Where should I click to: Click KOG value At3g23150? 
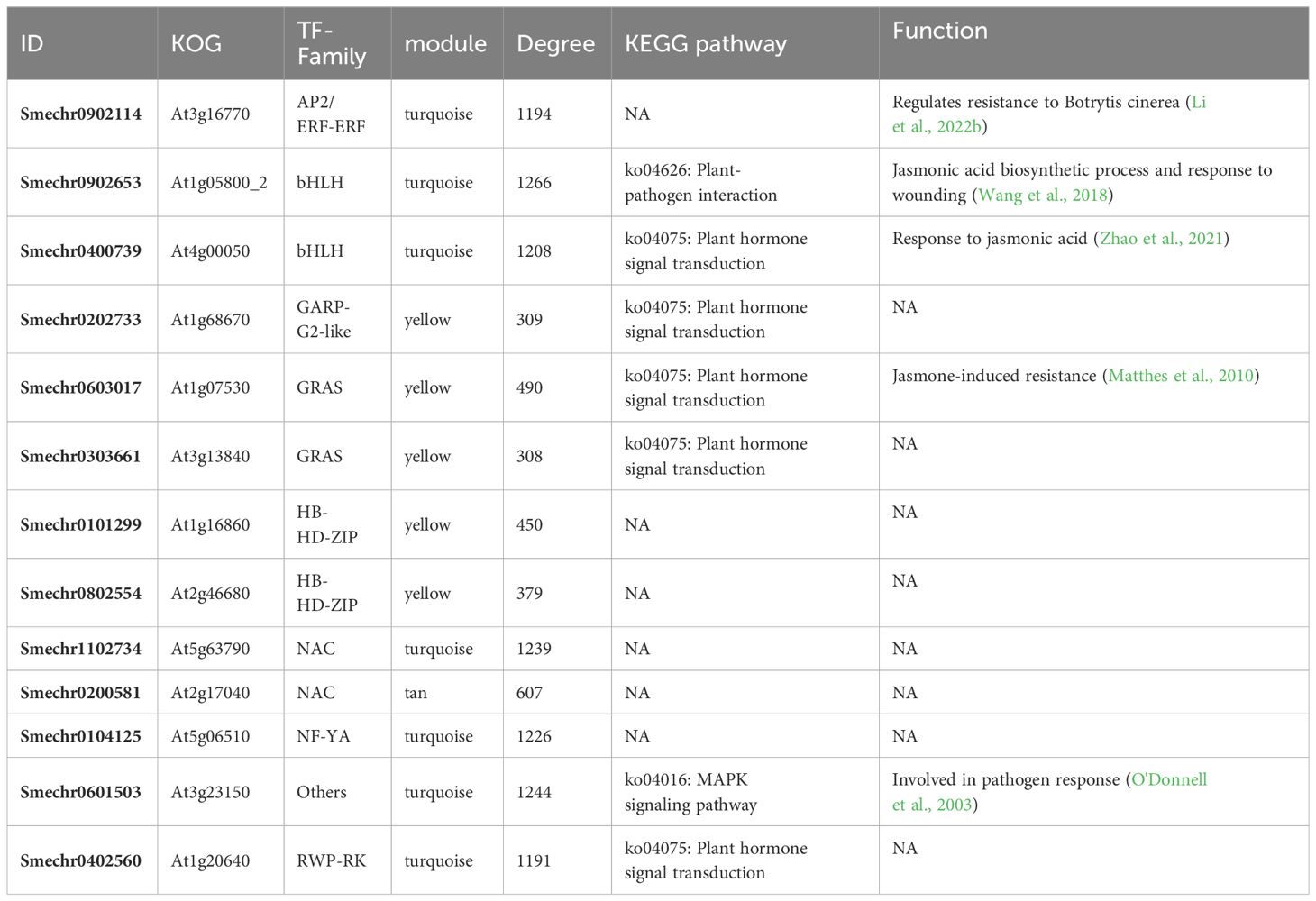click(x=211, y=792)
